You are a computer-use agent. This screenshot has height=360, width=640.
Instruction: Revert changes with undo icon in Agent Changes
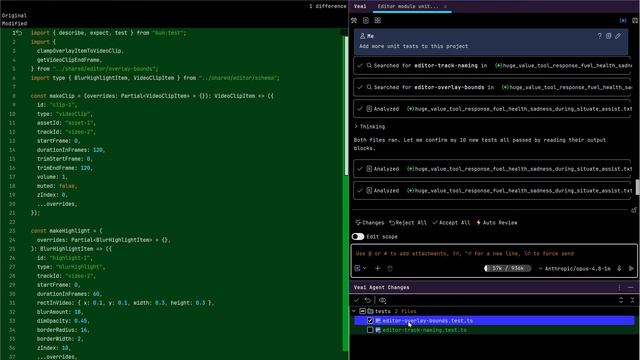(x=368, y=300)
